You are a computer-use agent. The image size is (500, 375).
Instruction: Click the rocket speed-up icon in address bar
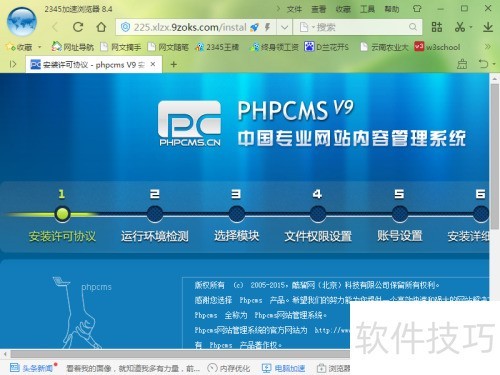pyautogui.click(x=254, y=27)
